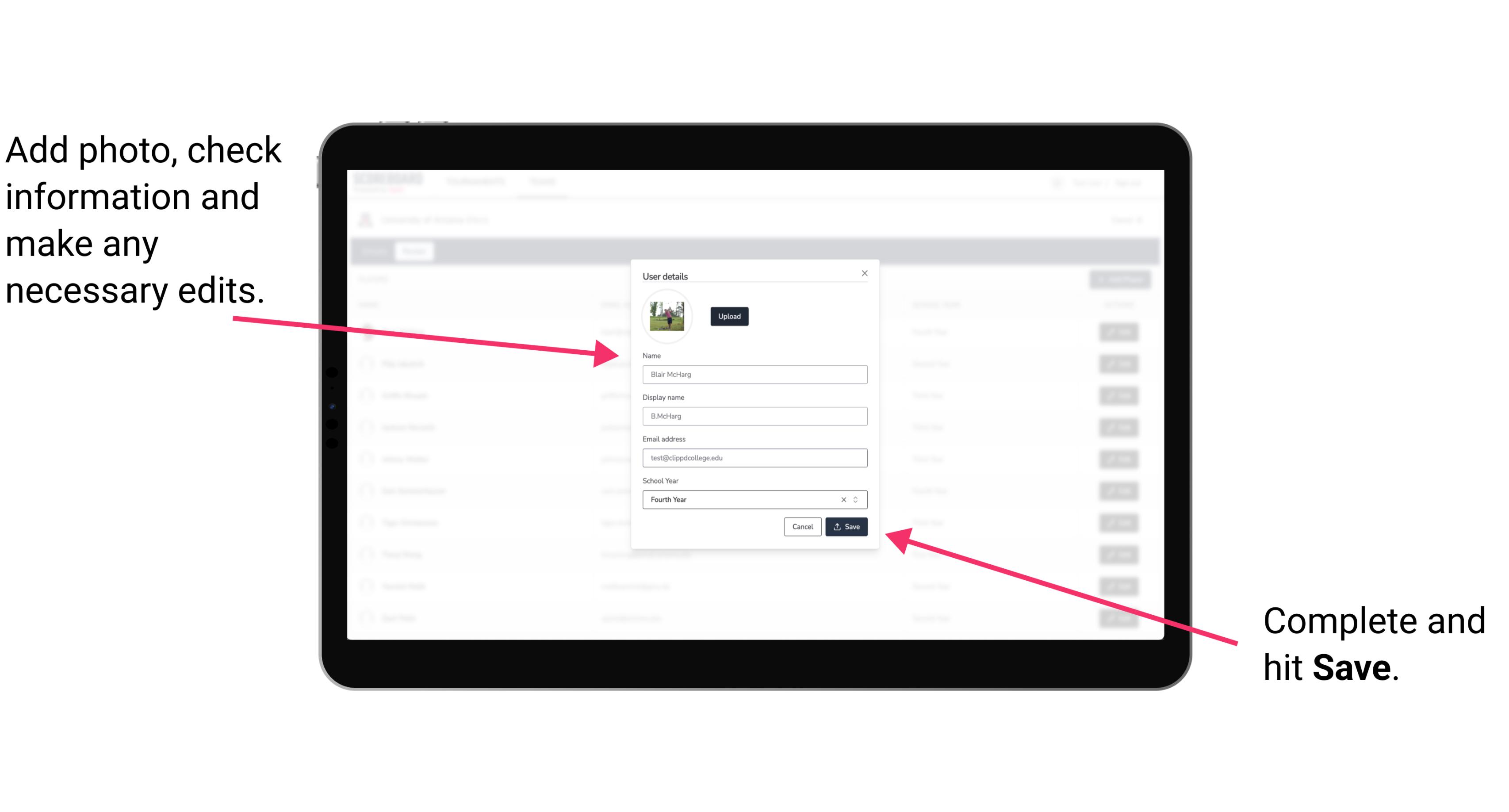Hit the Save button to confirm
Viewport: 1509px width, 812px height.
846,527
